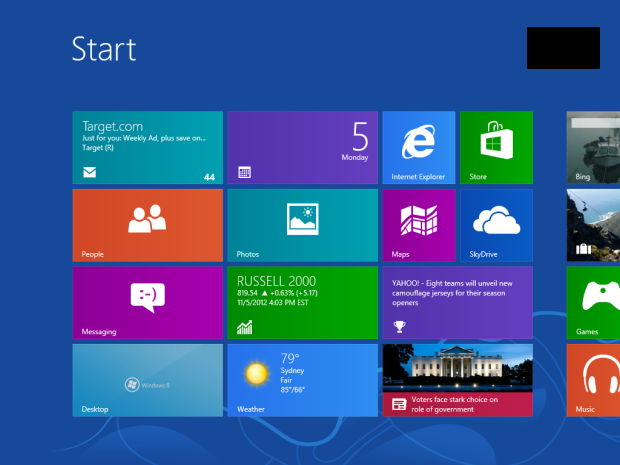Click the '79°' temperature reading
This screenshot has width=620, height=465.
(290, 358)
